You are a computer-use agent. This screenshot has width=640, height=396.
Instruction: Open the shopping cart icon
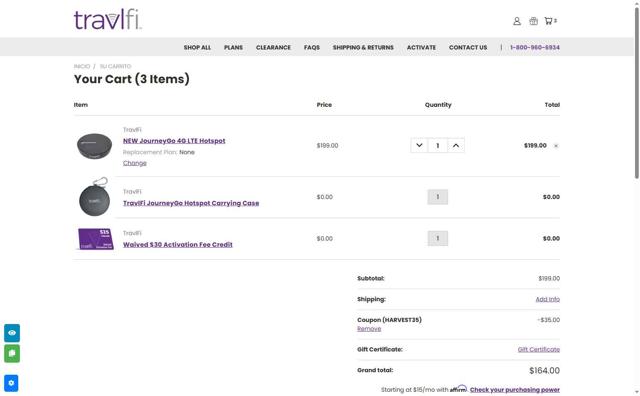(550, 21)
